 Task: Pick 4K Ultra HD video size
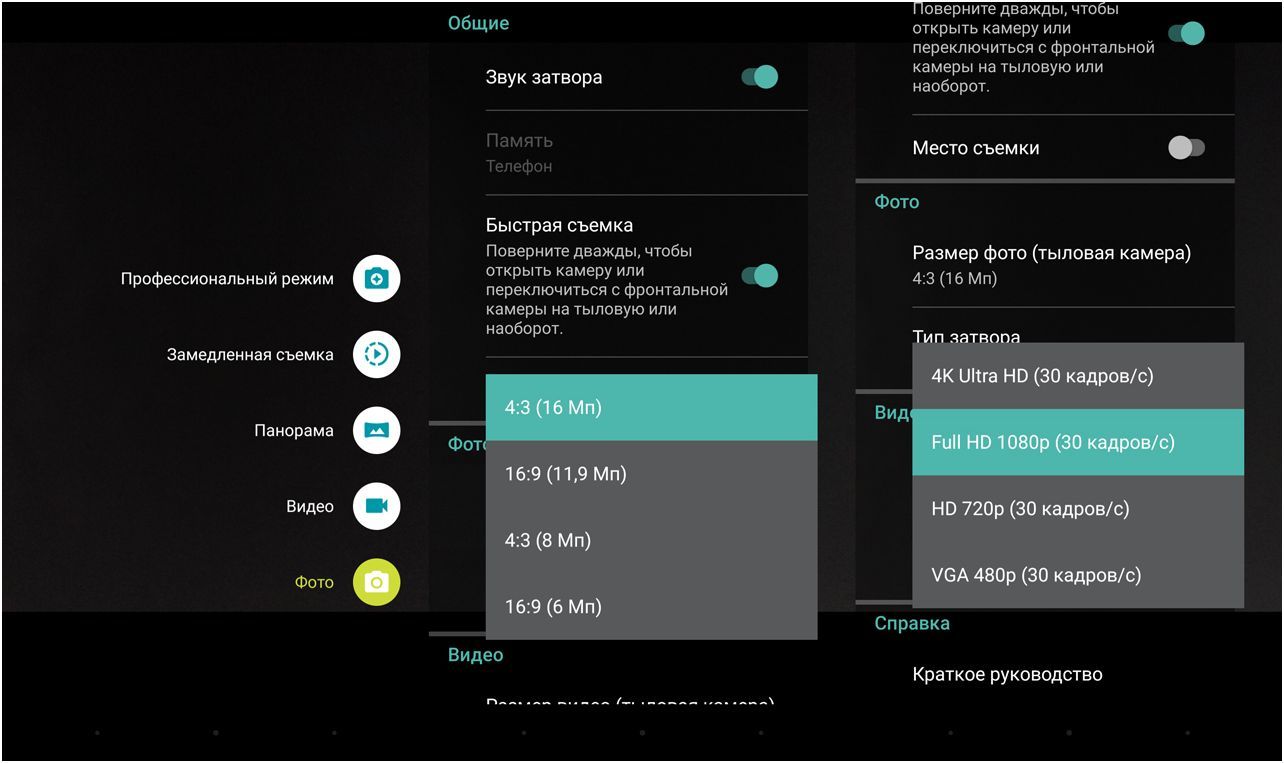pos(1077,376)
